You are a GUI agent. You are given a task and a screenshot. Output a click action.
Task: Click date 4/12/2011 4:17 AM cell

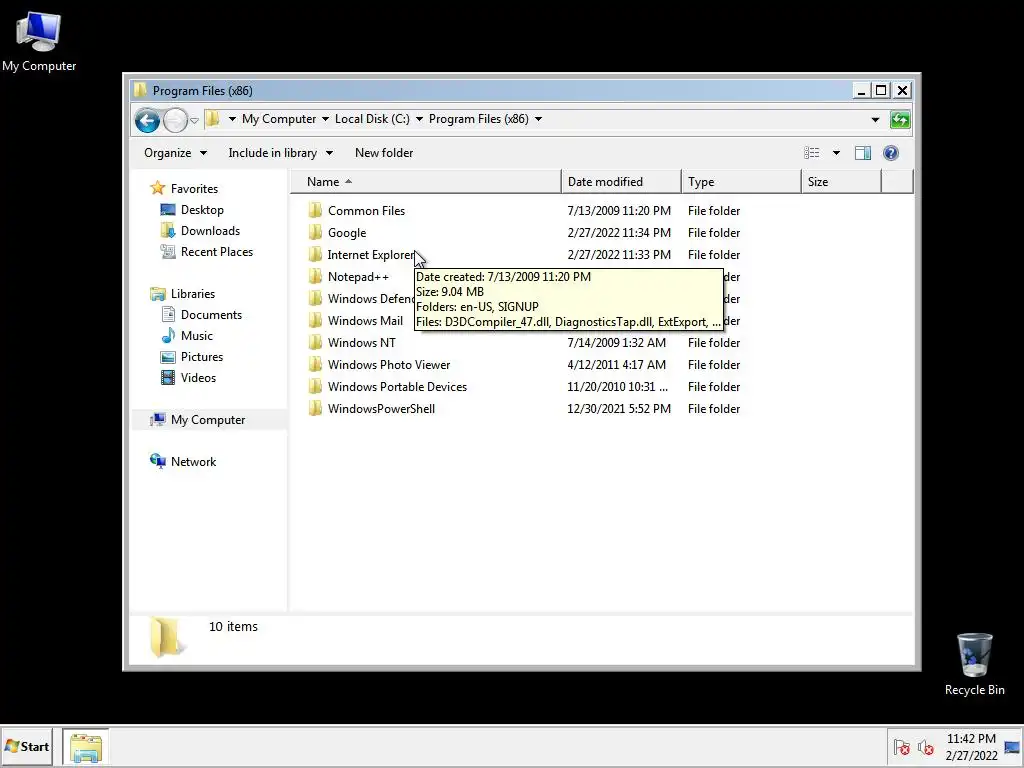616,365
